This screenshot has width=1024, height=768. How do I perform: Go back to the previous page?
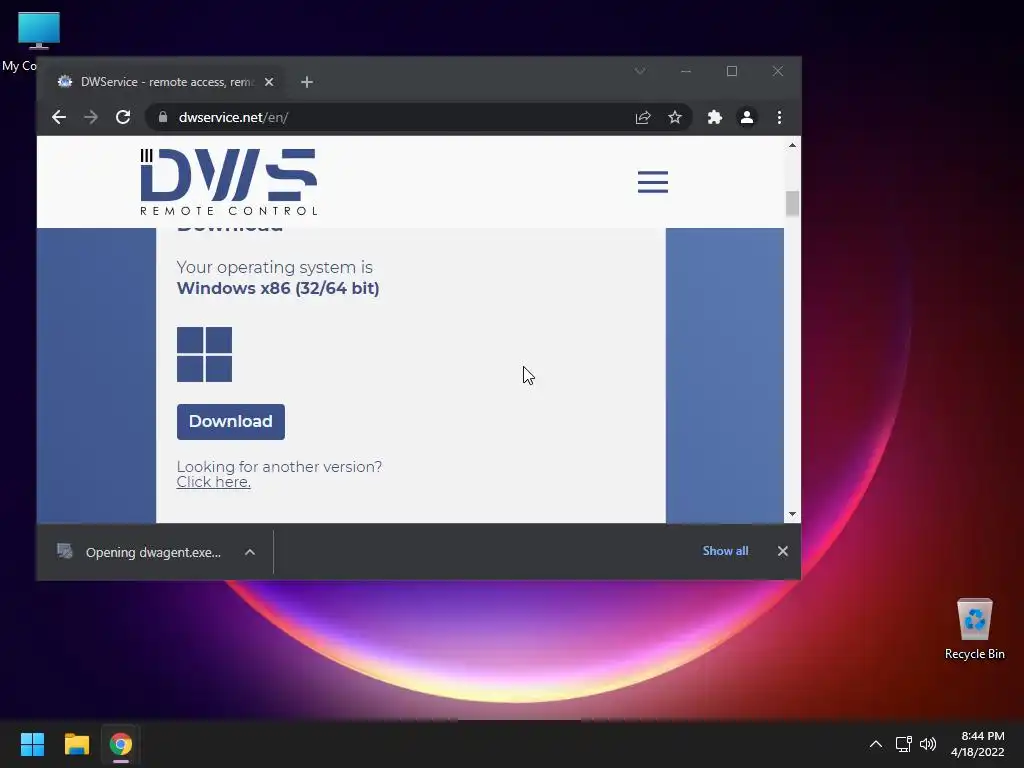pyautogui.click(x=59, y=118)
